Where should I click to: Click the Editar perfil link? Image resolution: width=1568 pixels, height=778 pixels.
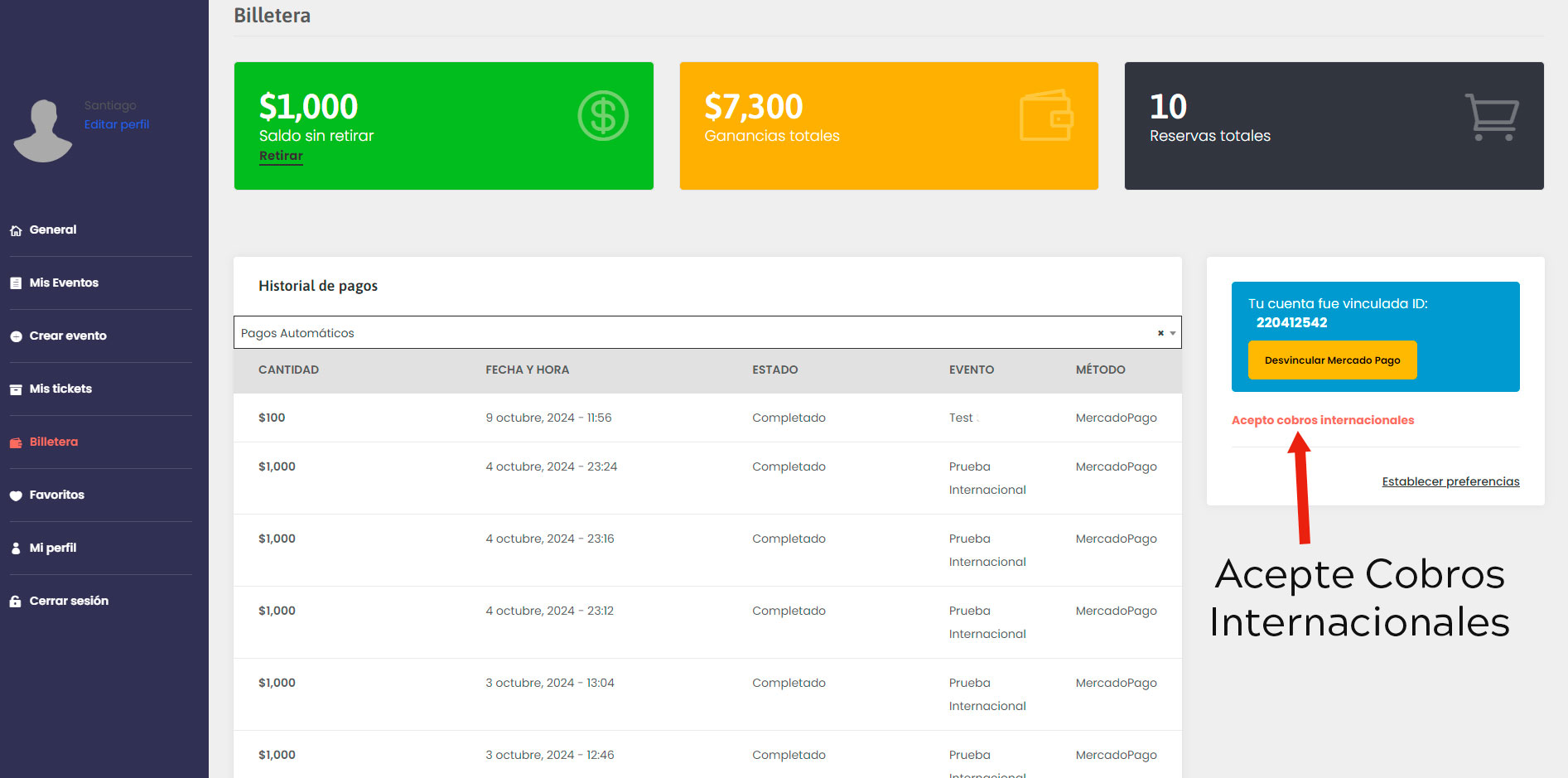click(x=117, y=124)
